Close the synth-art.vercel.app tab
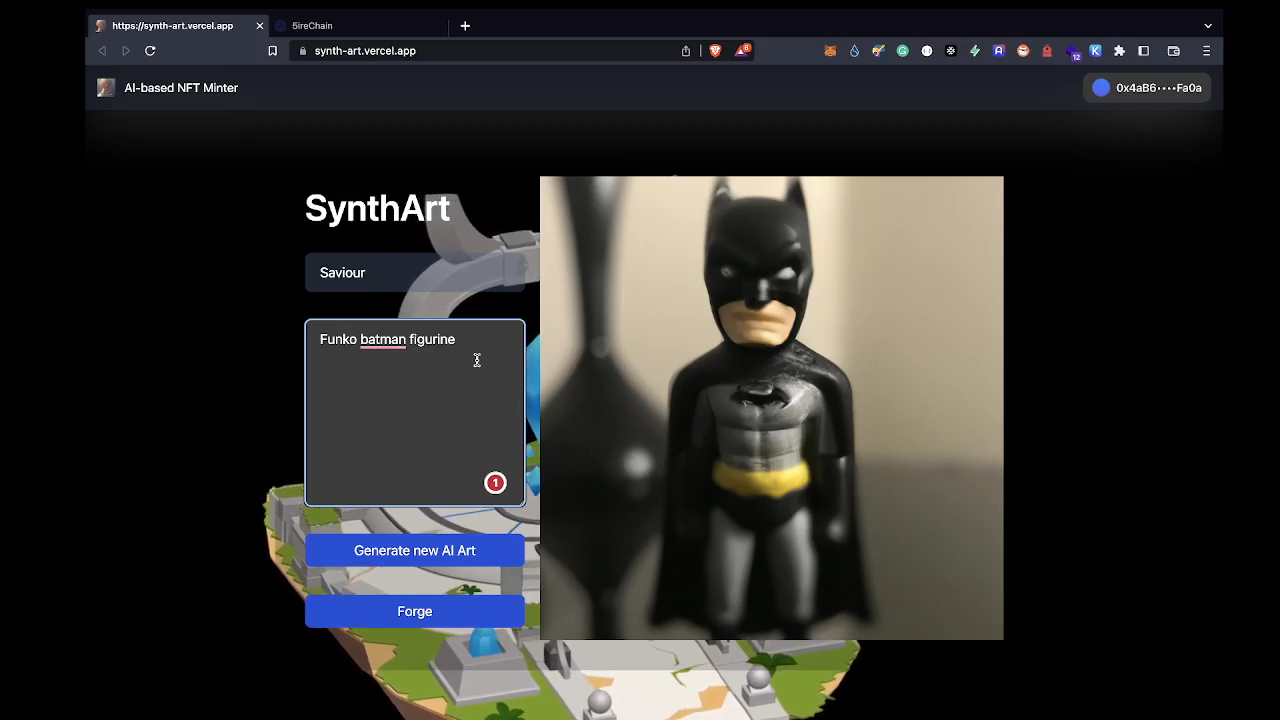This screenshot has width=1280, height=720. 260,26
